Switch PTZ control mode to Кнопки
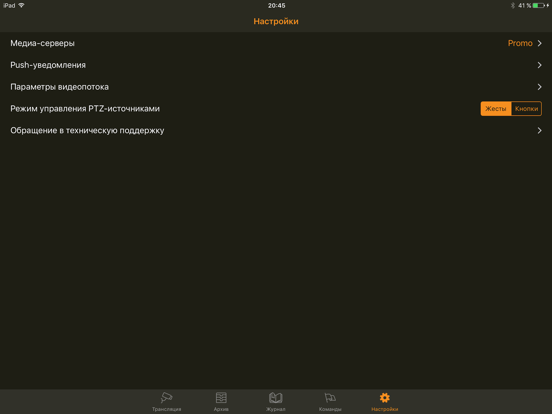The height and width of the screenshot is (414, 552). [526, 109]
